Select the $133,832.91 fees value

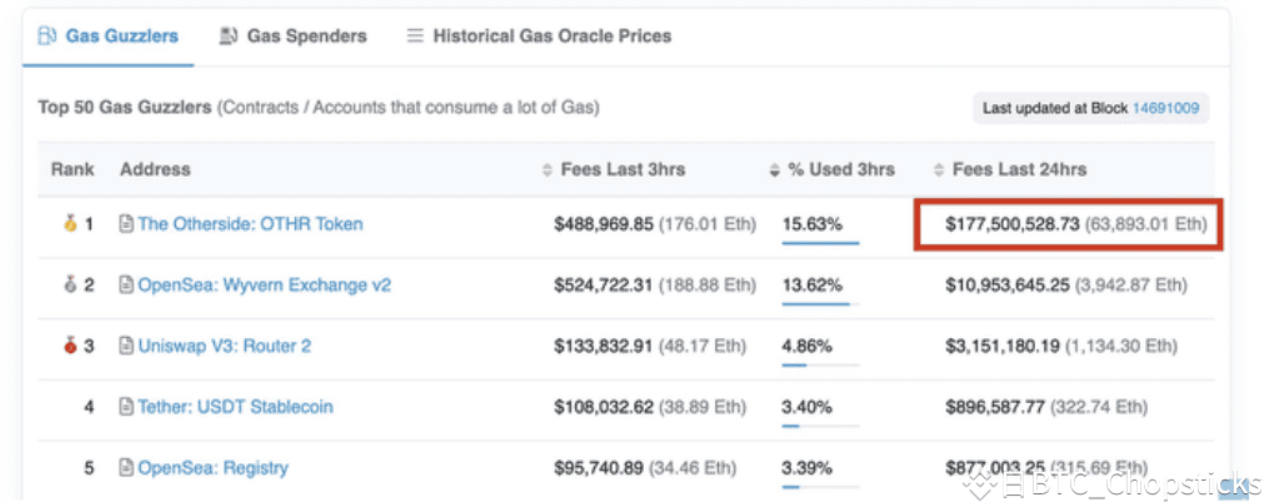603,346
